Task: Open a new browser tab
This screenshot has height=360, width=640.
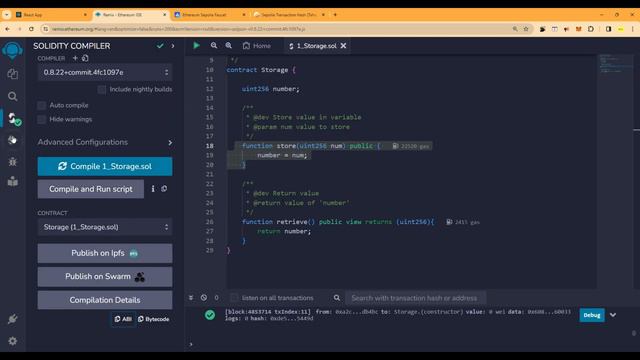Action: (335, 15)
